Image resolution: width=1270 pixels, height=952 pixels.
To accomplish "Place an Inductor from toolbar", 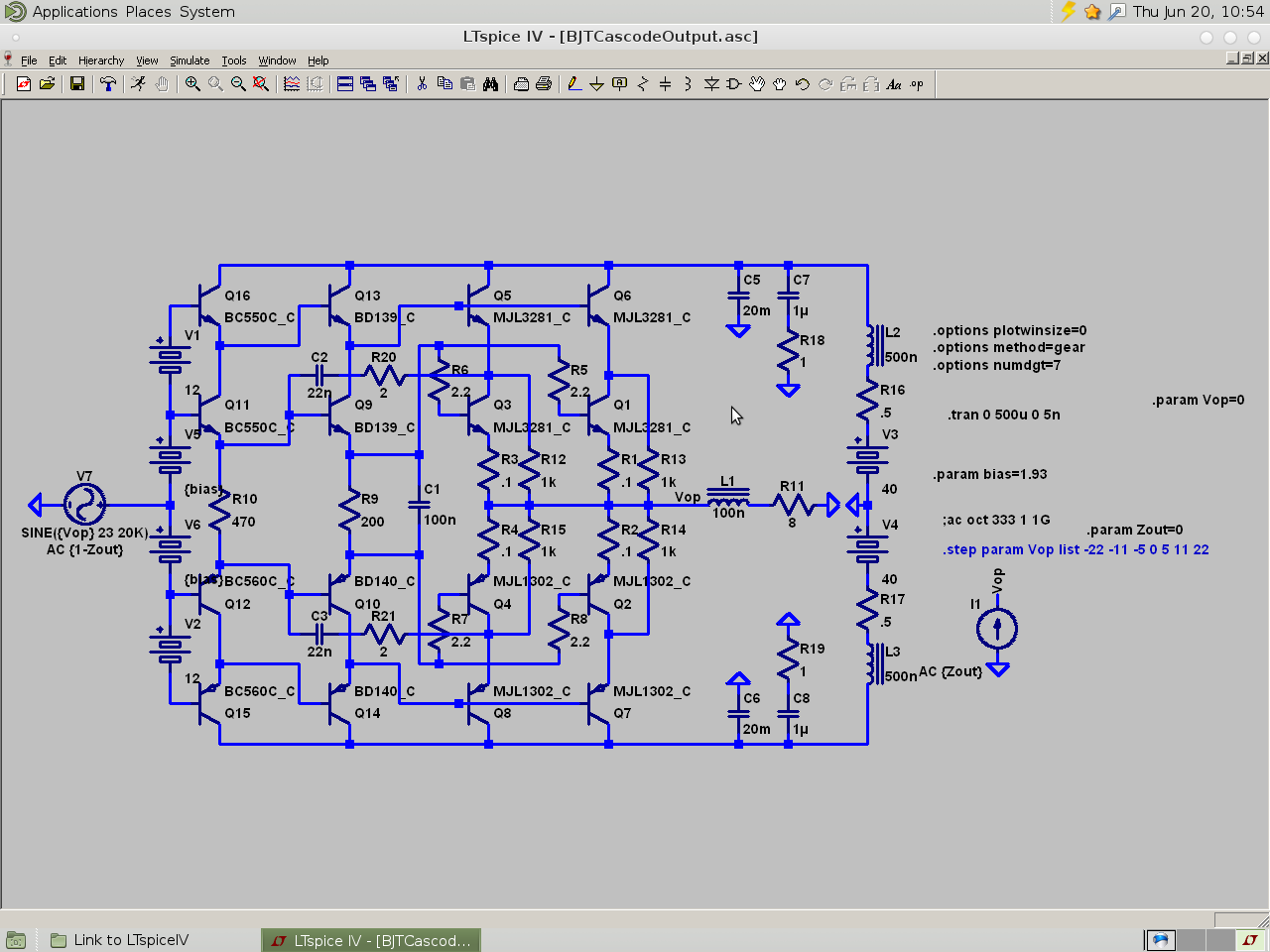I will coord(689,84).
